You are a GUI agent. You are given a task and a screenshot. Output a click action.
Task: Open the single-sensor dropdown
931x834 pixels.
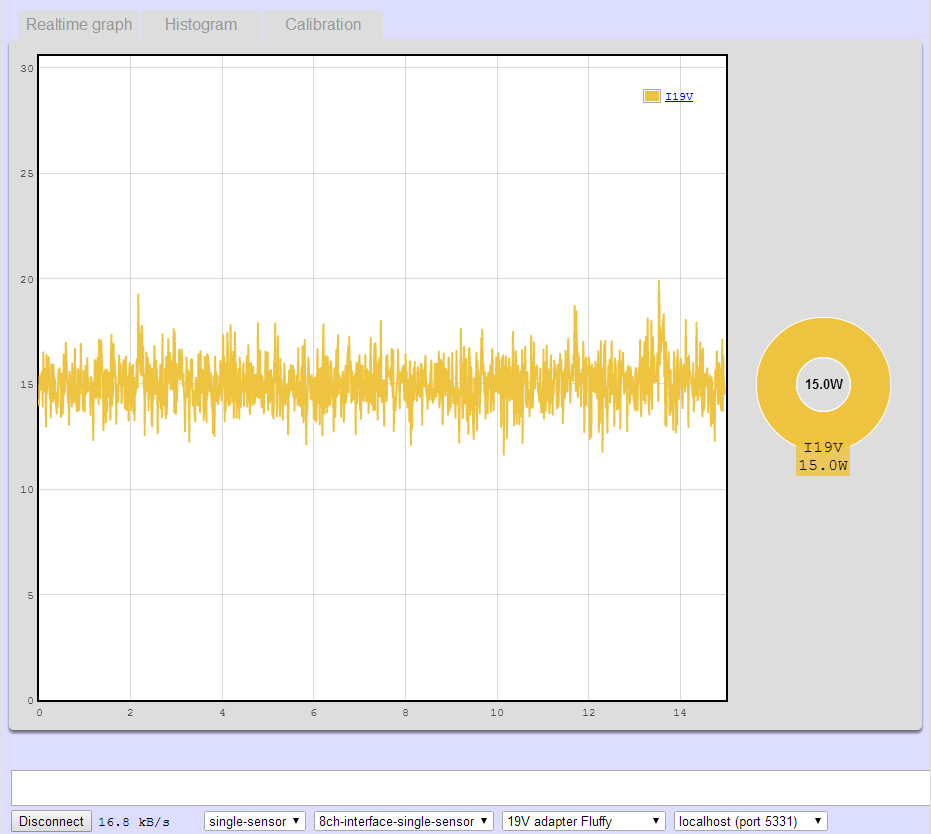coord(254,821)
